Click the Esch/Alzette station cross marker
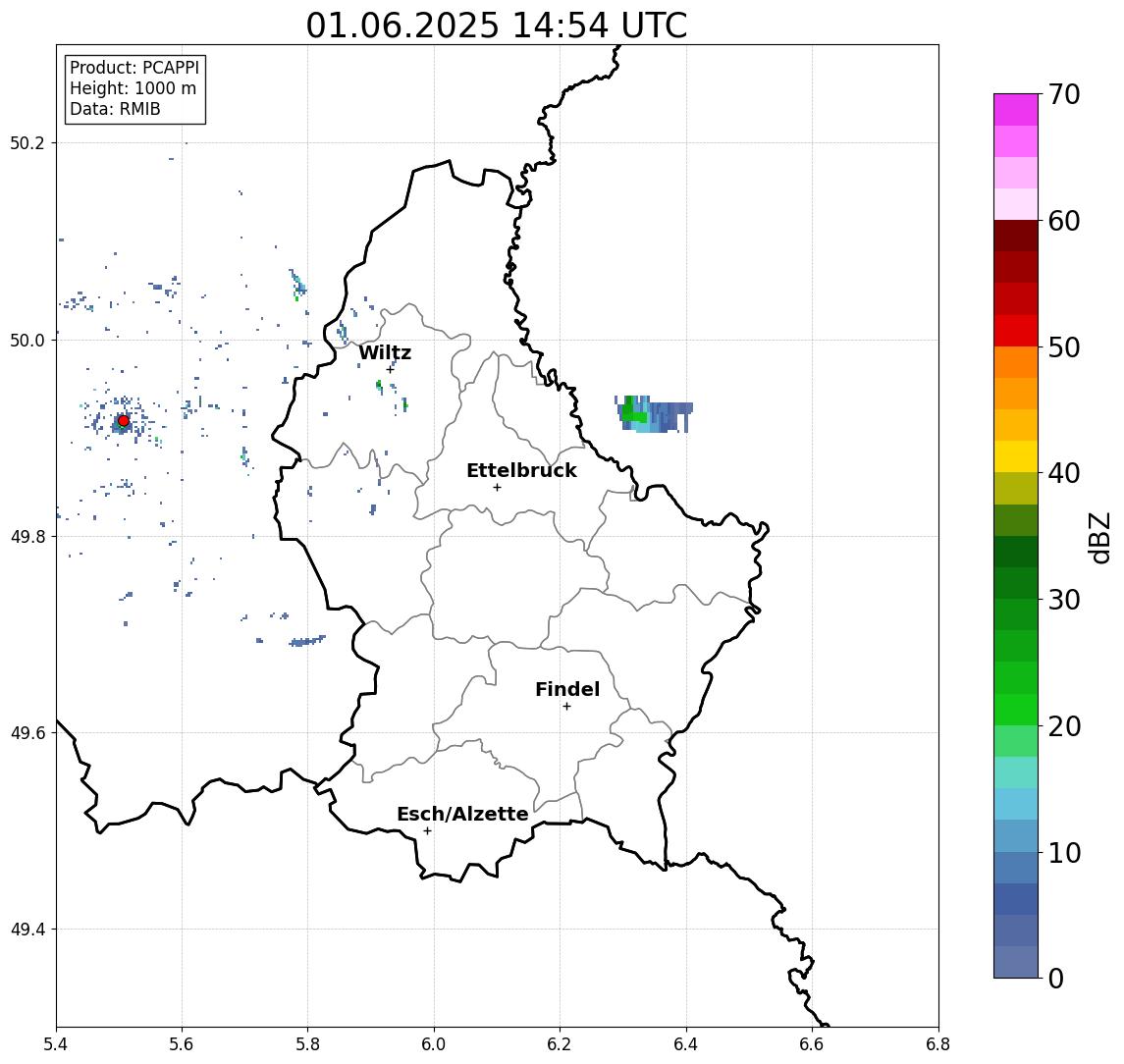Viewport: 1124px width, 1064px height. click(x=427, y=831)
